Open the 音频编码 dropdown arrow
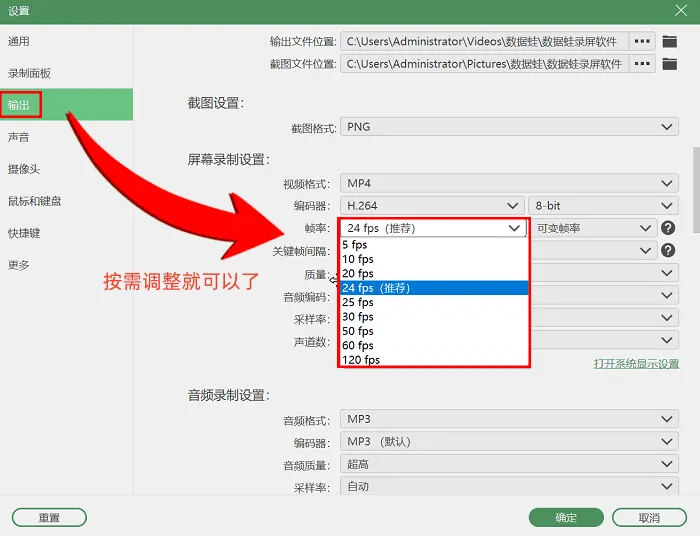Image resolution: width=700 pixels, height=536 pixels. (667, 295)
